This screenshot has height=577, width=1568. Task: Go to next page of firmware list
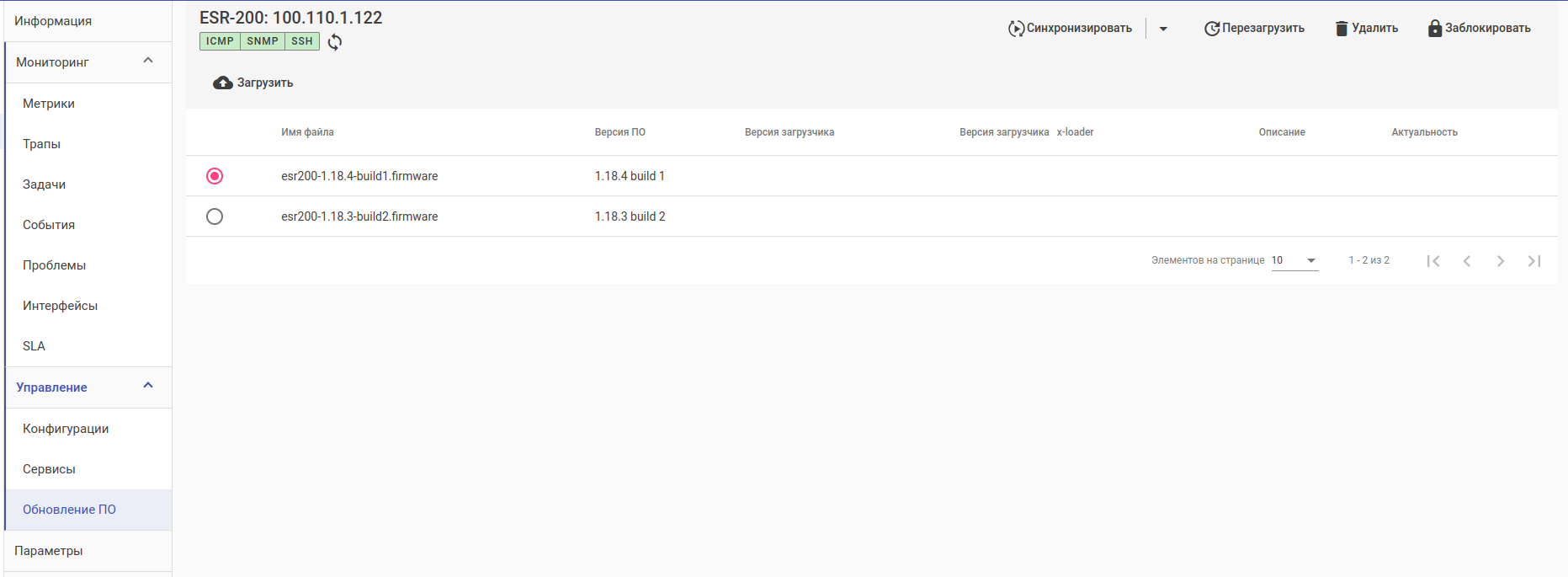[1501, 261]
